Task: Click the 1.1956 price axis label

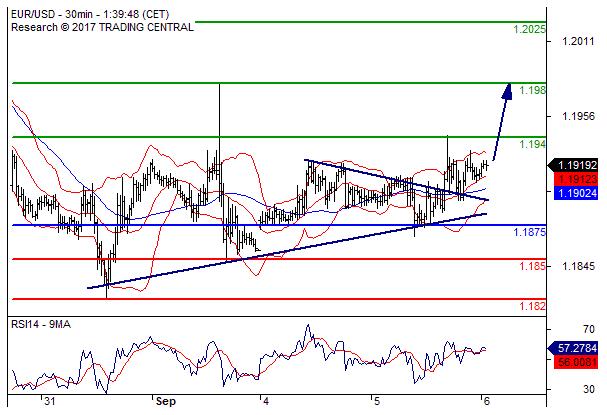Action: [578, 116]
